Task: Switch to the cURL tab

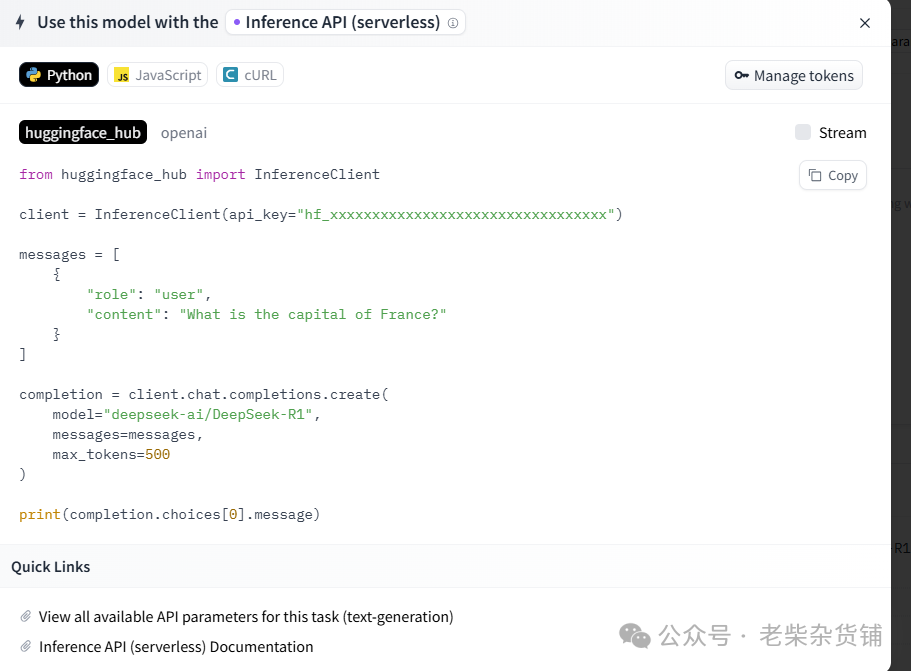Action: click(250, 75)
